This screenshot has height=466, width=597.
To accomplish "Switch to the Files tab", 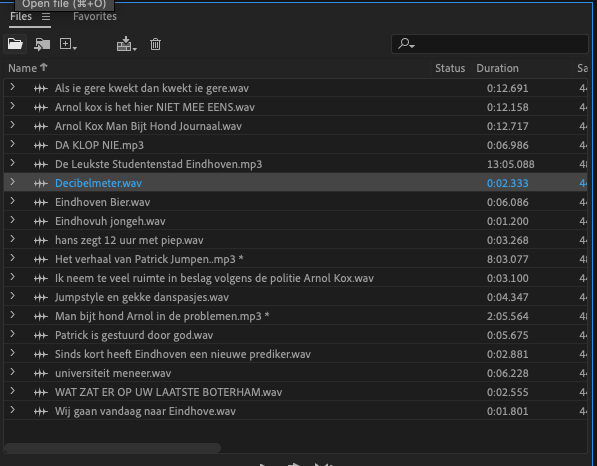I will click(21, 16).
